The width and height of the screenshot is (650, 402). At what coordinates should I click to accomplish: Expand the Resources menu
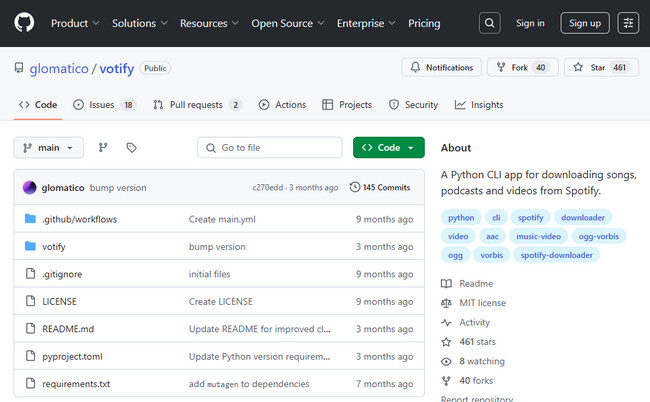(209, 23)
